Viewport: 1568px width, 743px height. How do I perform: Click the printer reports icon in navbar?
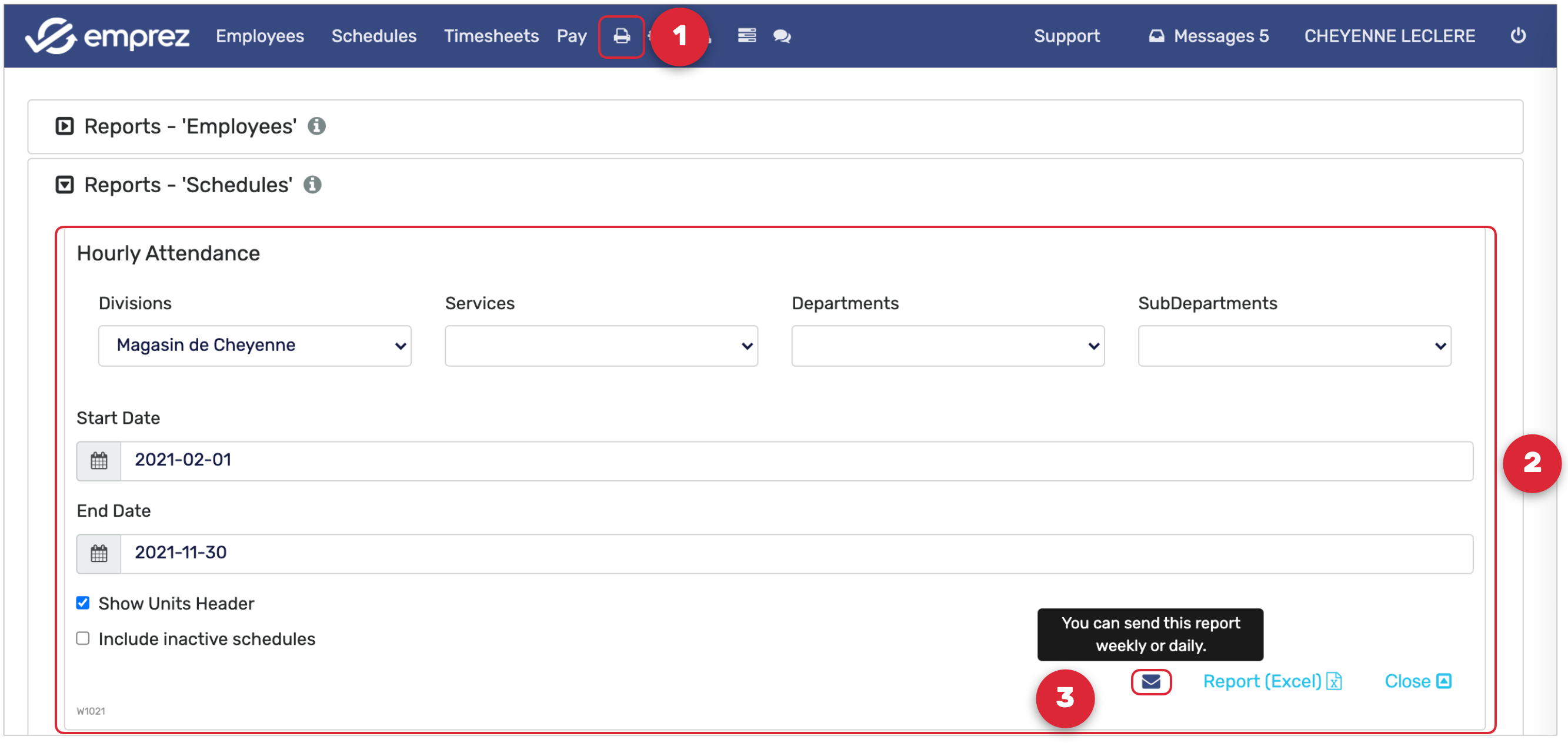621,36
